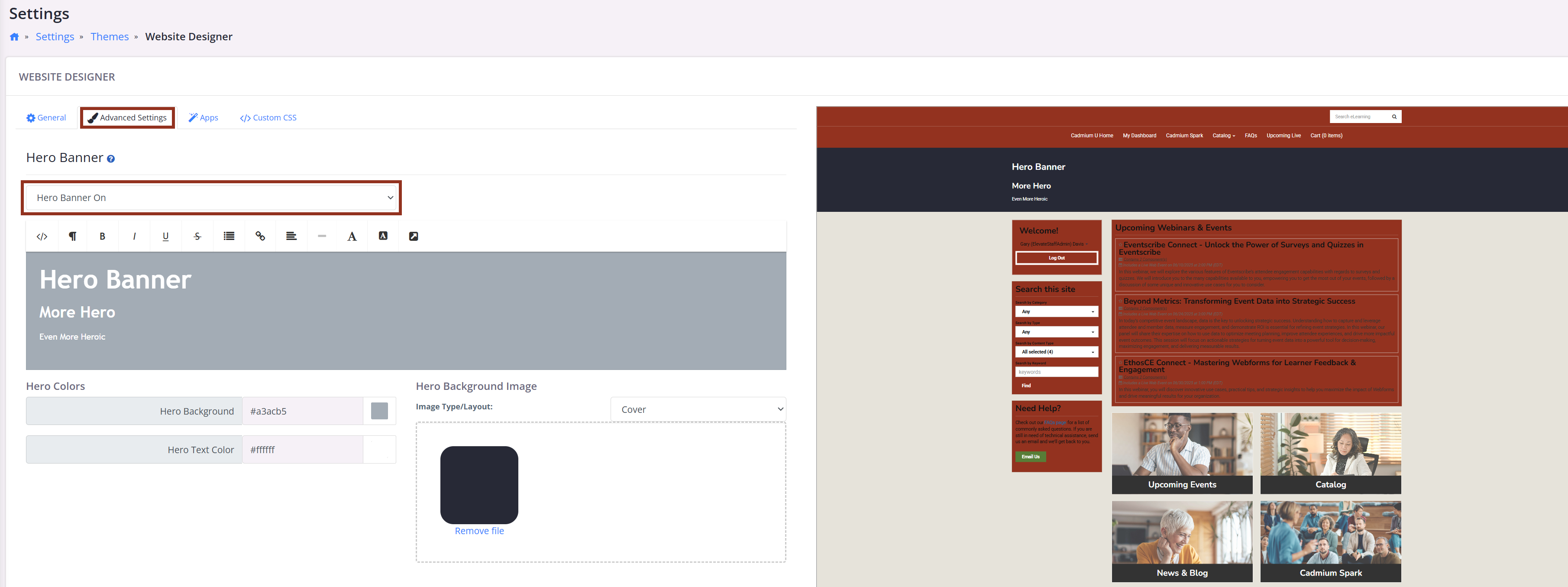Click the Hero Banner help icon
Viewport: 1568px width, 587px height.
pos(111,159)
